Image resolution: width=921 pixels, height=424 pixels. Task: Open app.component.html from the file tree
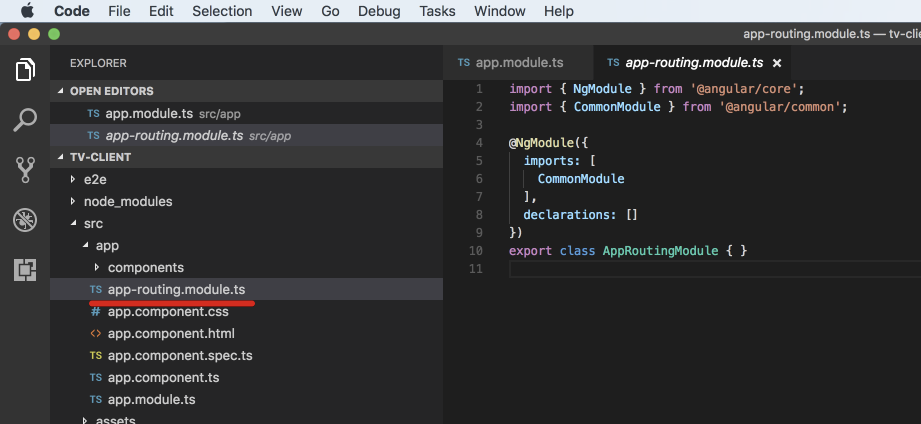tap(171, 334)
